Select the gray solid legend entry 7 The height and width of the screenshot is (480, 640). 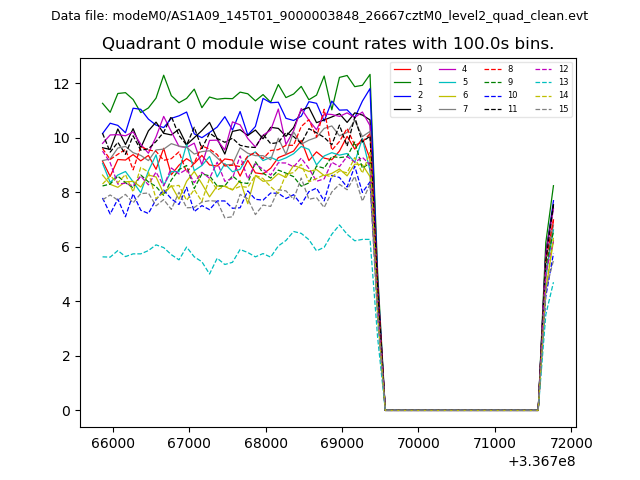click(448, 108)
